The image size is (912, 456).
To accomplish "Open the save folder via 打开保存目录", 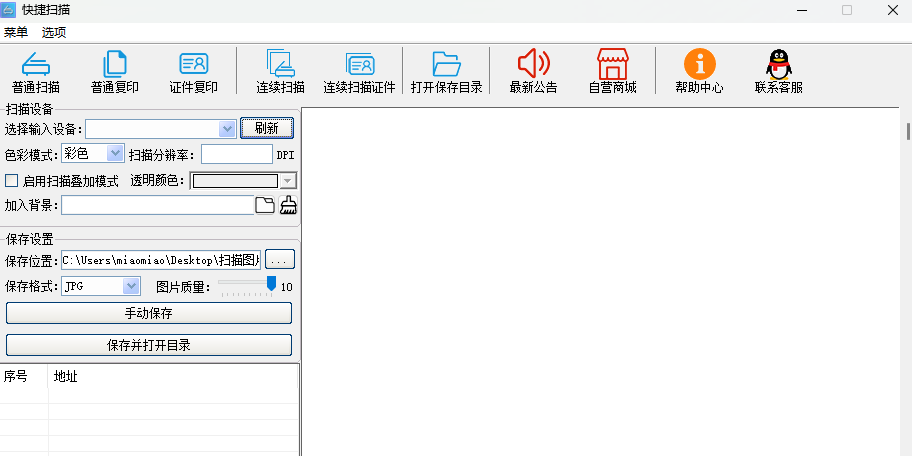I will [x=446, y=66].
